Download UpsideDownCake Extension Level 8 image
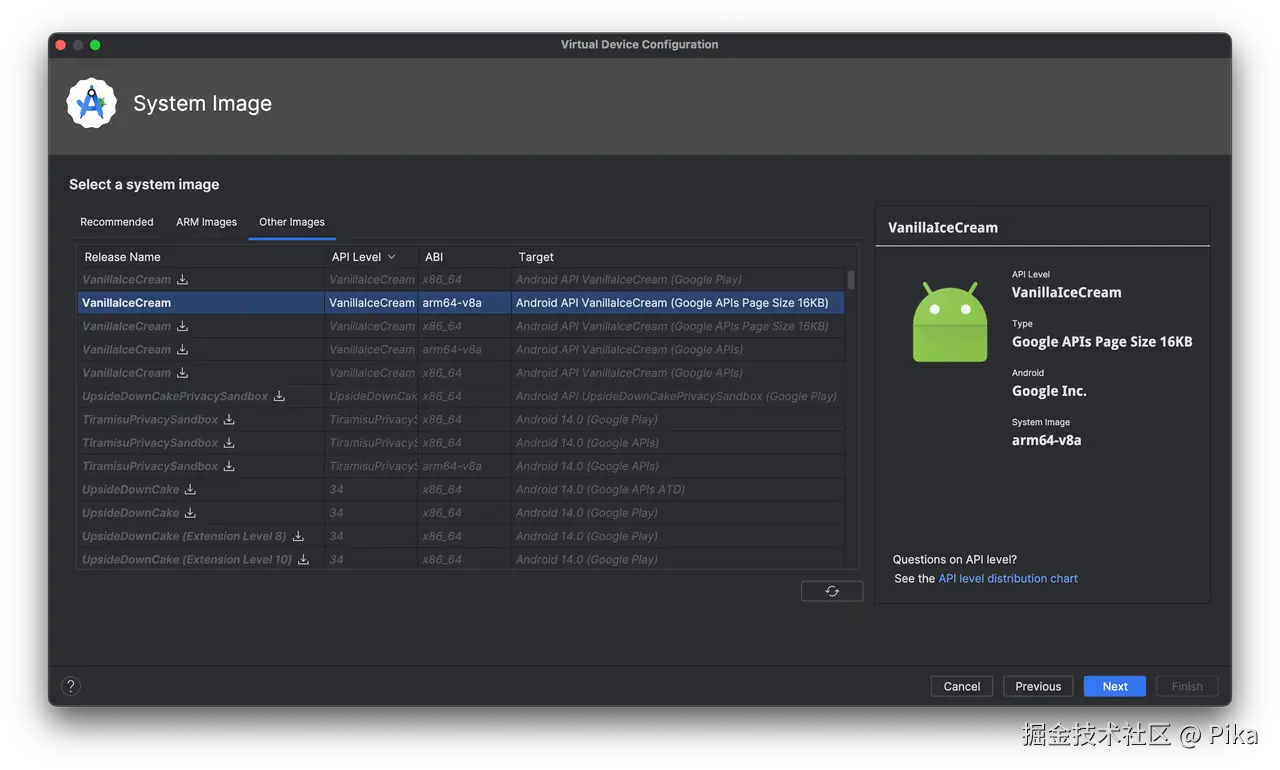The width and height of the screenshot is (1280, 770). (x=298, y=536)
